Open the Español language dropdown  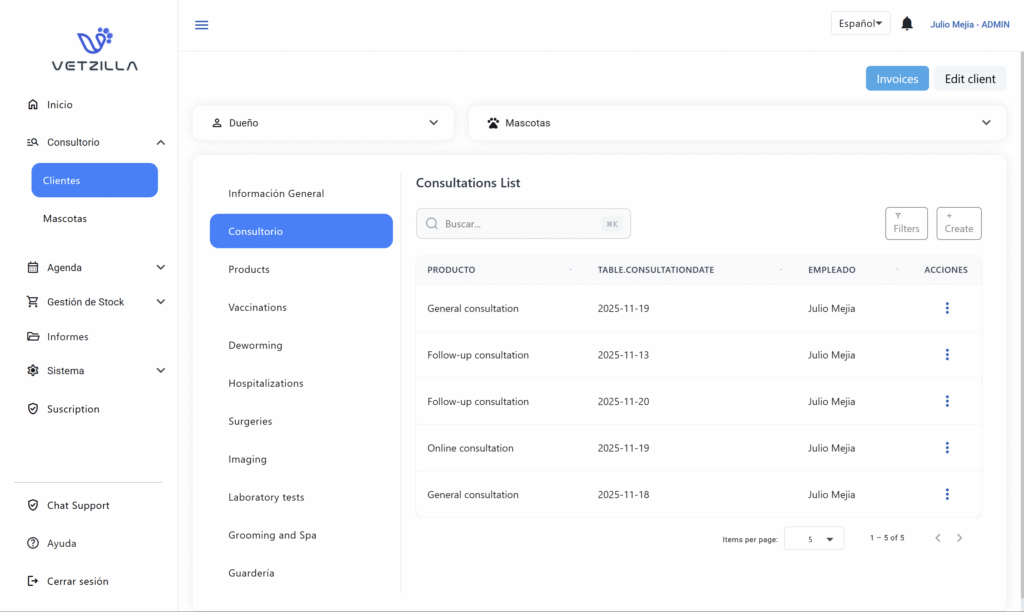(x=860, y=24)
